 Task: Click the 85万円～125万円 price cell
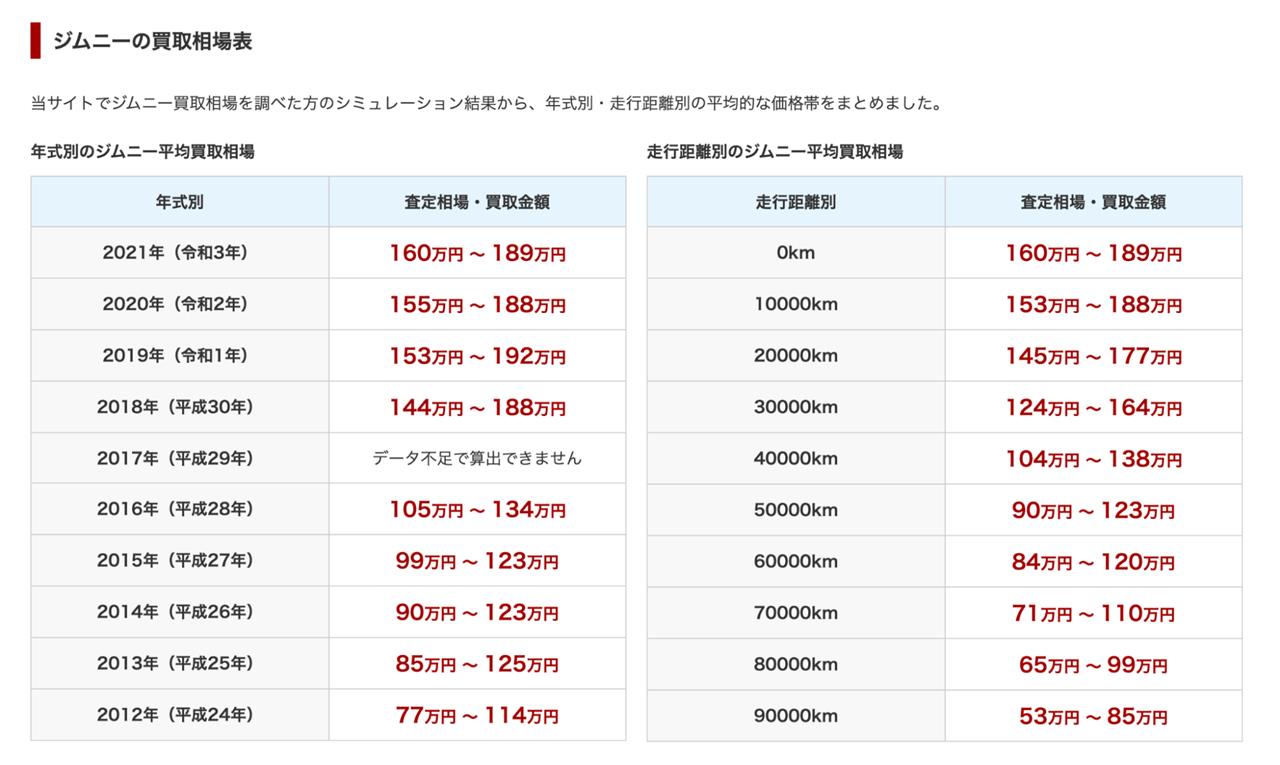pyautogui.click(x=477, y=664)
